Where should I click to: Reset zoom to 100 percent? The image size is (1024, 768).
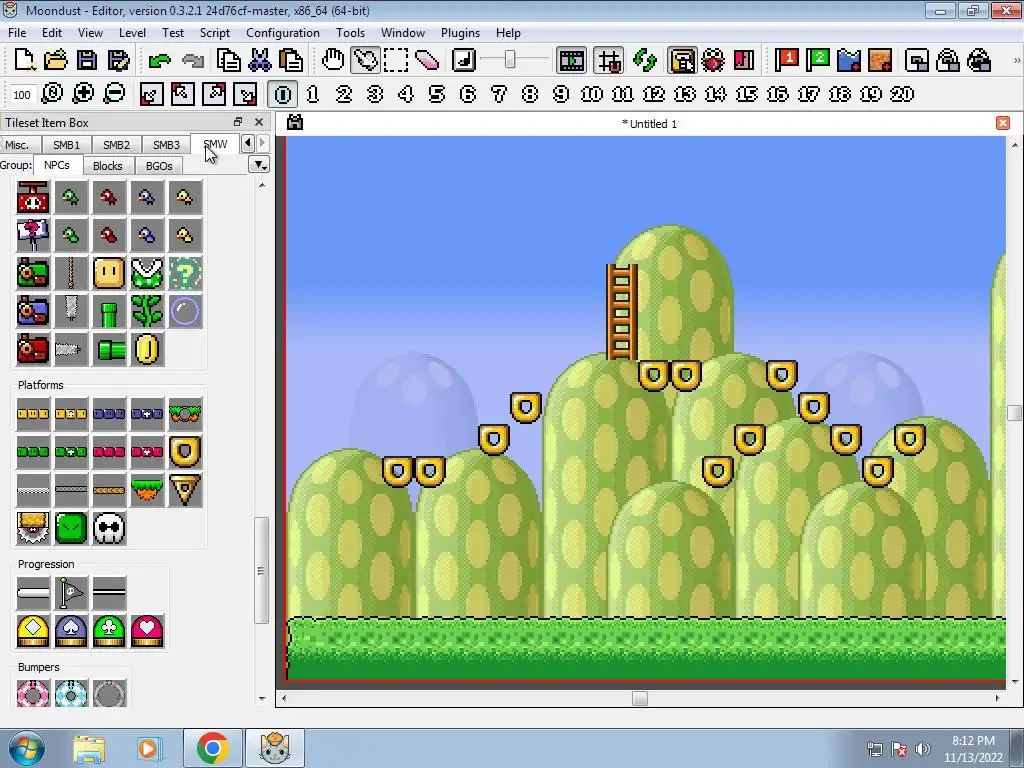click(52, 94)
